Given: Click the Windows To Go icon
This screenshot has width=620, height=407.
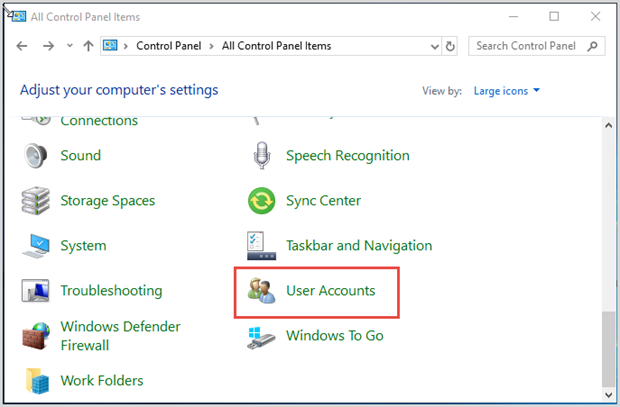Looking at the screenshot, I should pyautogui.click(x=262, y=336).
